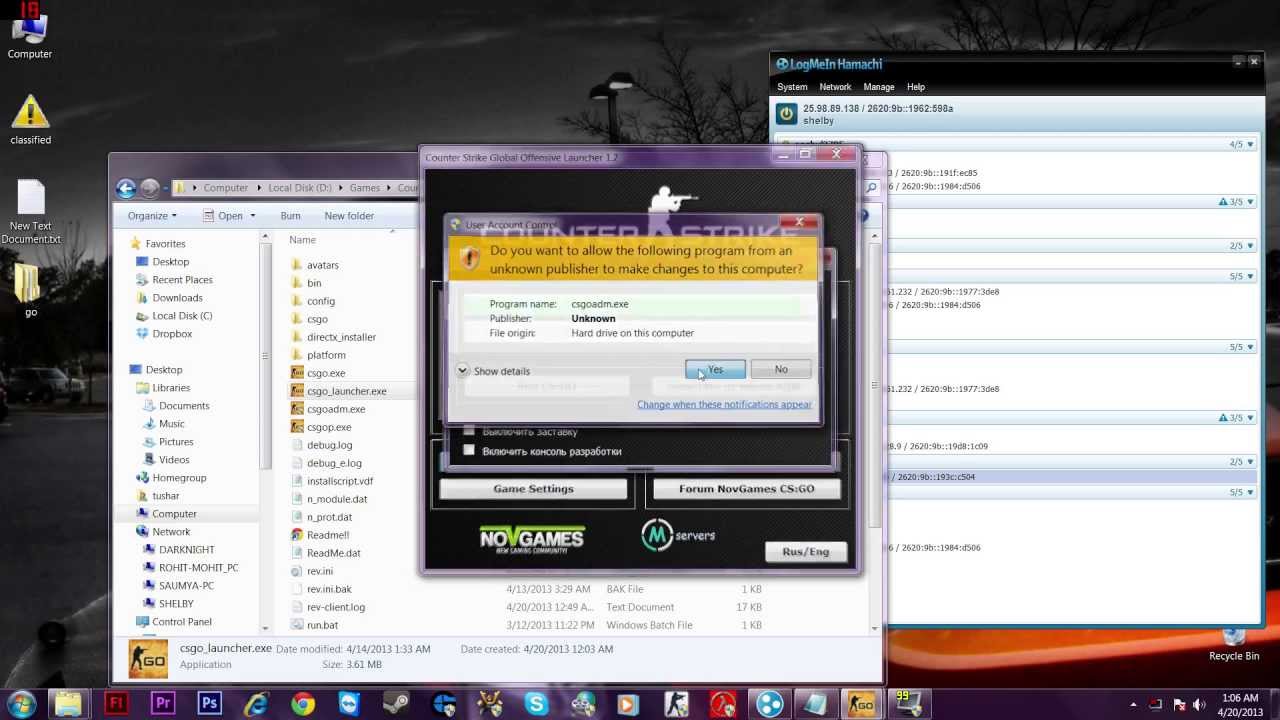Open the Manage menu in Hamachi
Screen dimensions: 1280x720
(x=879, y=87)
